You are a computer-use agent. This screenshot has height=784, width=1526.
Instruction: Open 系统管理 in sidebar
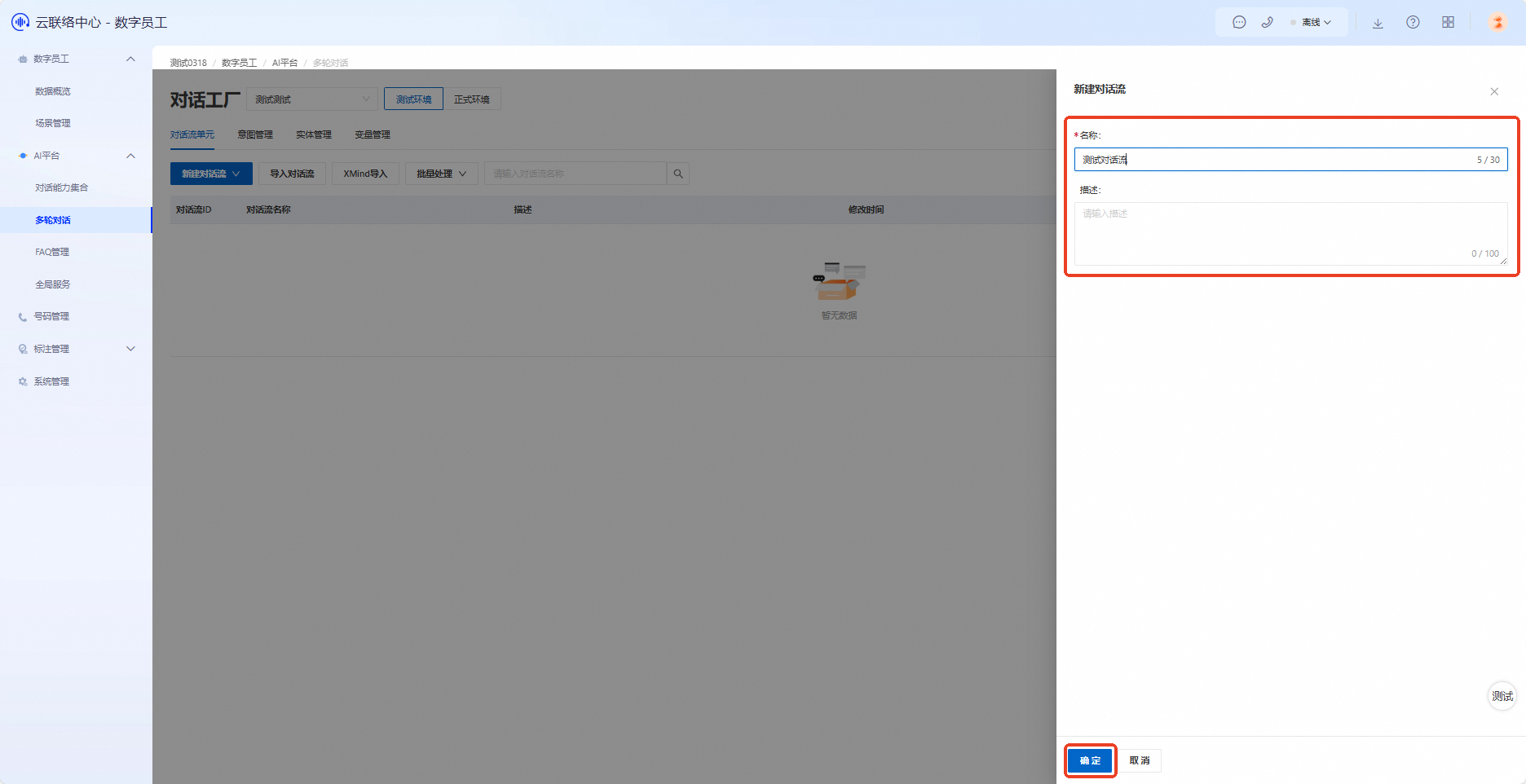51,381
